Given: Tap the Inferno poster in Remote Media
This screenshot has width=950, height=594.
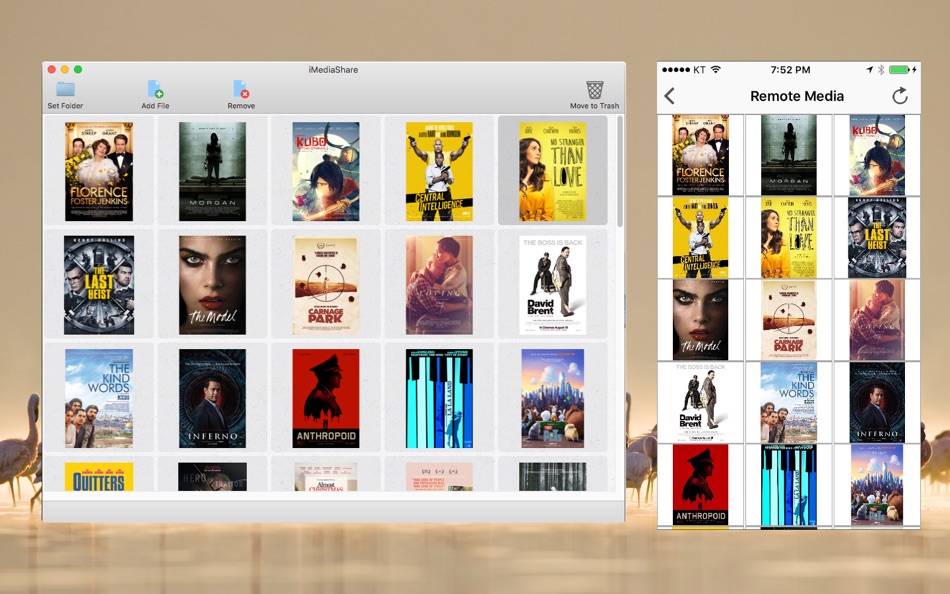Looking at the screenshot, I should pos(877,402).
